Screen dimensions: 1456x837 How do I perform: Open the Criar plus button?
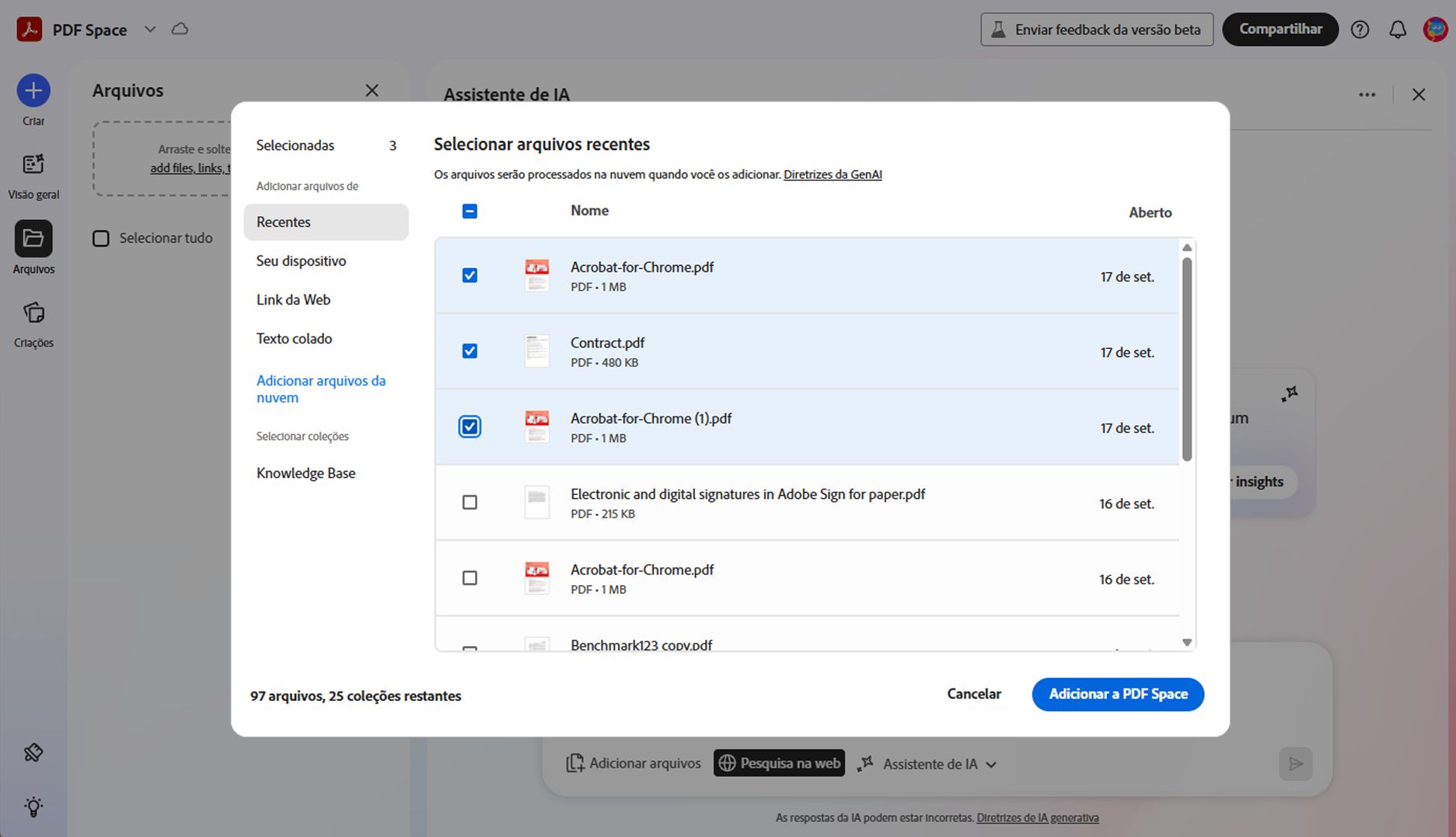[33, 91]
